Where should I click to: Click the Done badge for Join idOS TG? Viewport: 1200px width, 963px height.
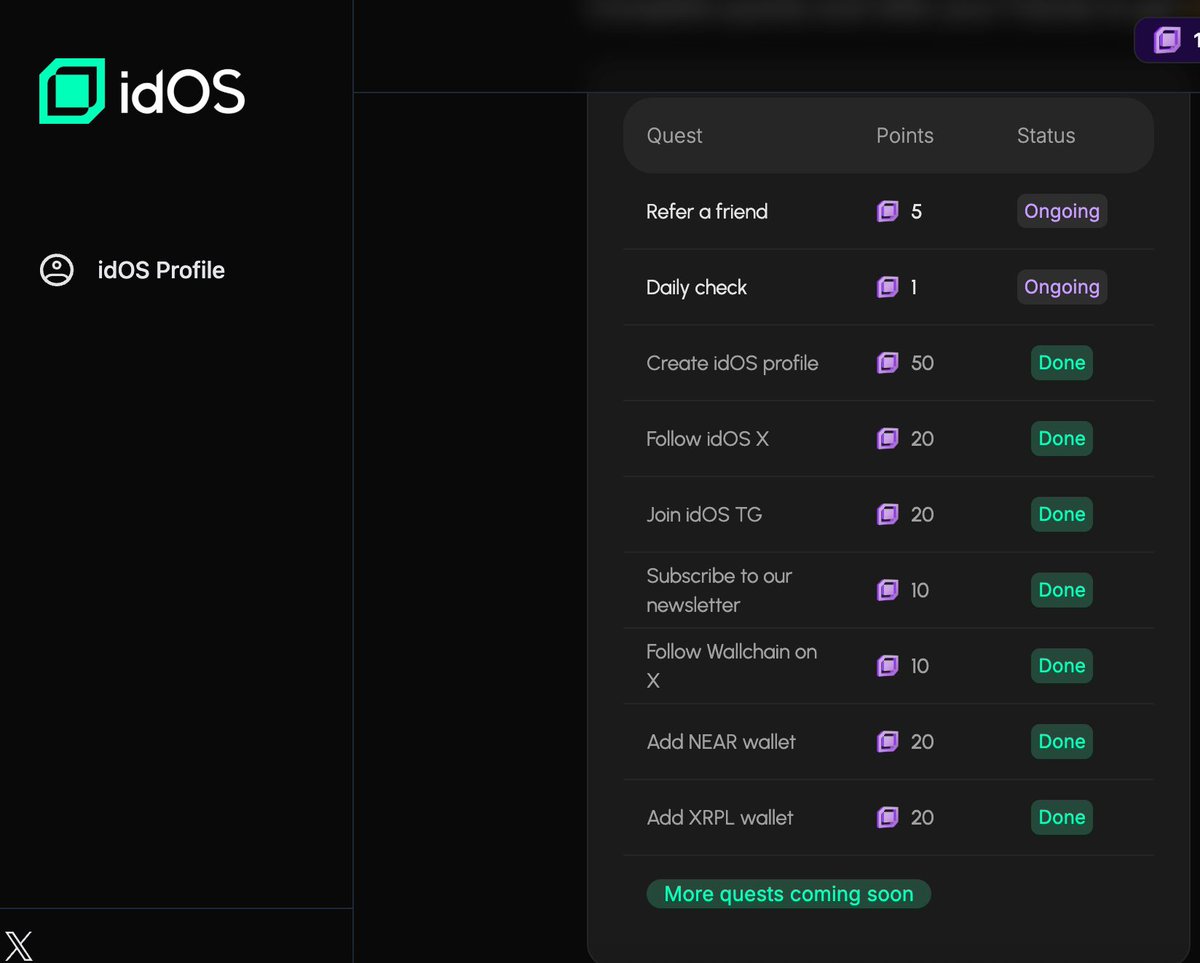[x=1062, y=514]
